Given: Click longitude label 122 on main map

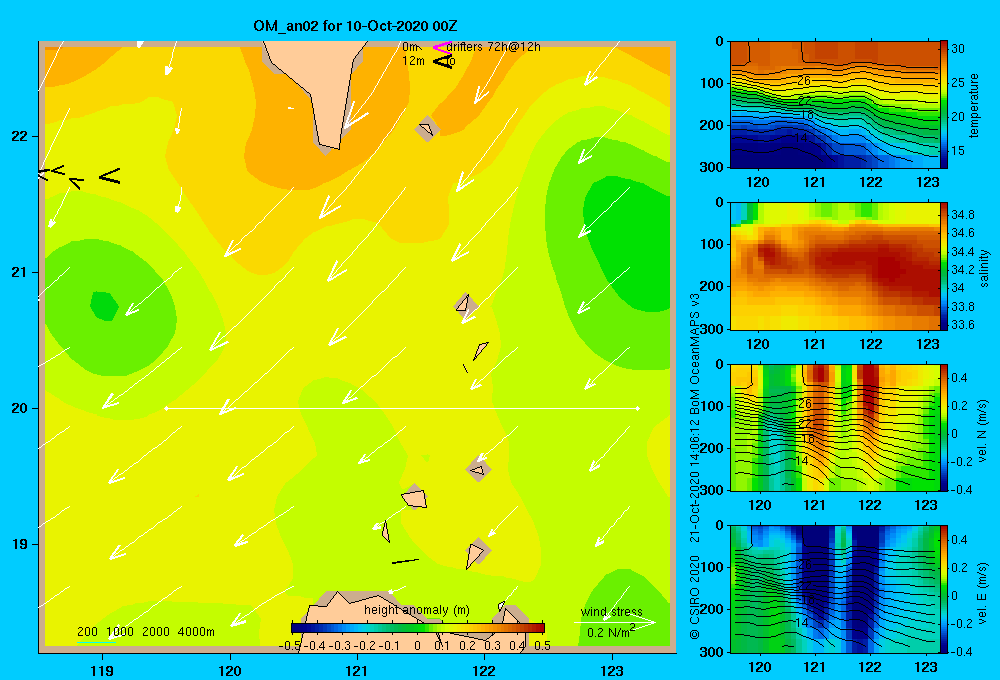Looking at the screenshot, I should coord(484,670).
